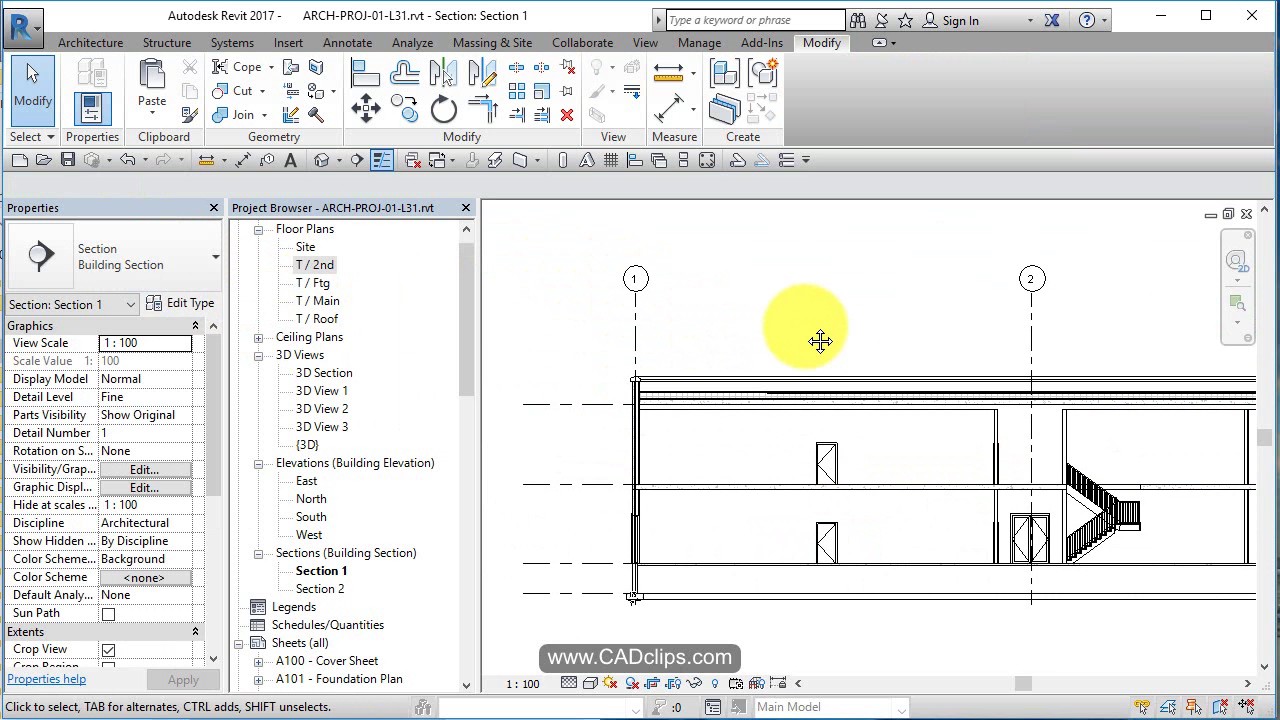Click Reveal Hidden Elements lightbulb
This screenshot has width=1280, height=720.
pos(715,683)
